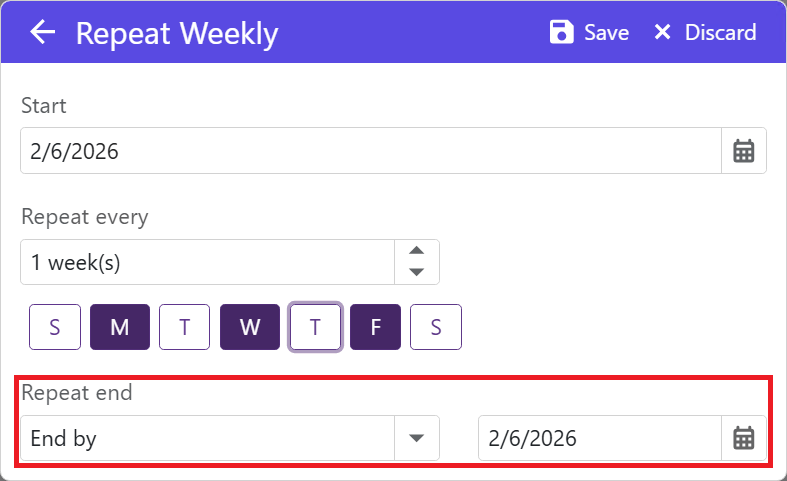Increase the repeat interval with up arrow
Viewport: 787px width, 481px height.
click(x=417, y=251)
